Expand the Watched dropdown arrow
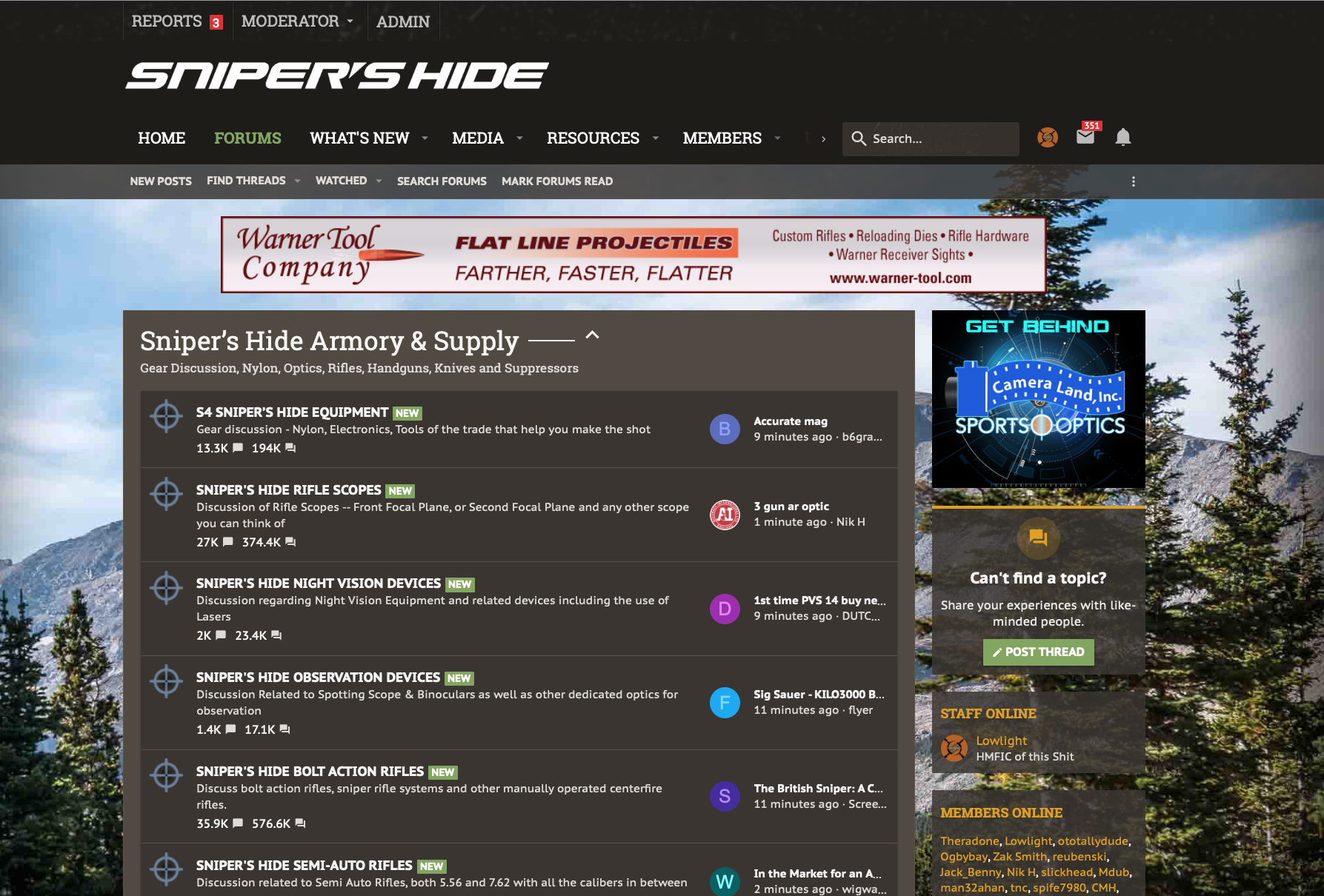Viewport: 1324px width, 896px height. pyautogui.click(x=379, y=181)
